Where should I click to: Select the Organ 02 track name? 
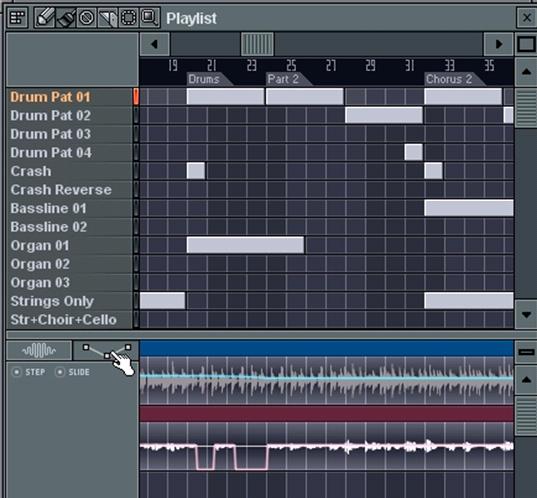pyautogui.click(x=40, y=264)
